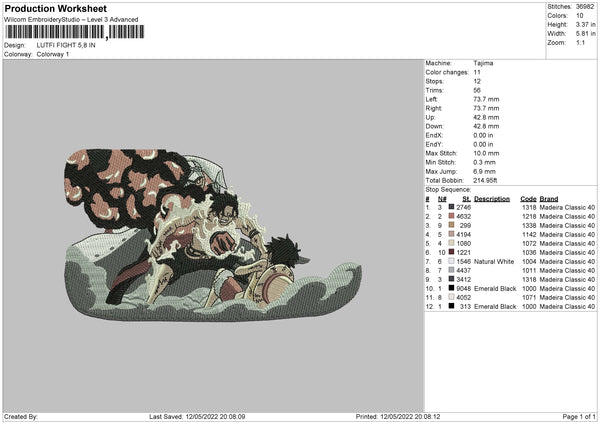Screen dimensions: 600x424
Task: Click the stitches total 36982
Action: click(x=585, y=7)
